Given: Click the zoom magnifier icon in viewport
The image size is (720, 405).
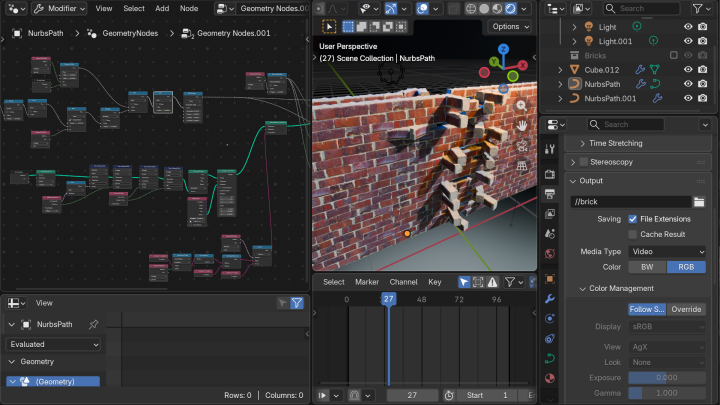Looking at the screenshot, I should pos(522,104).
